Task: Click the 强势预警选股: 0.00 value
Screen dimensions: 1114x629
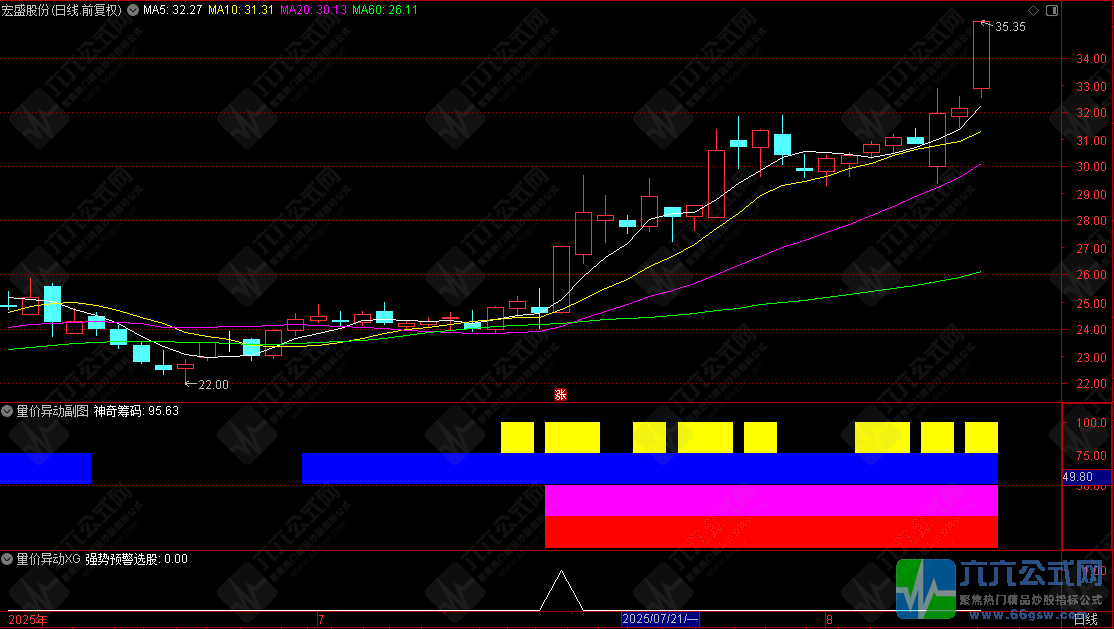Action: click(x=136, y=559)
